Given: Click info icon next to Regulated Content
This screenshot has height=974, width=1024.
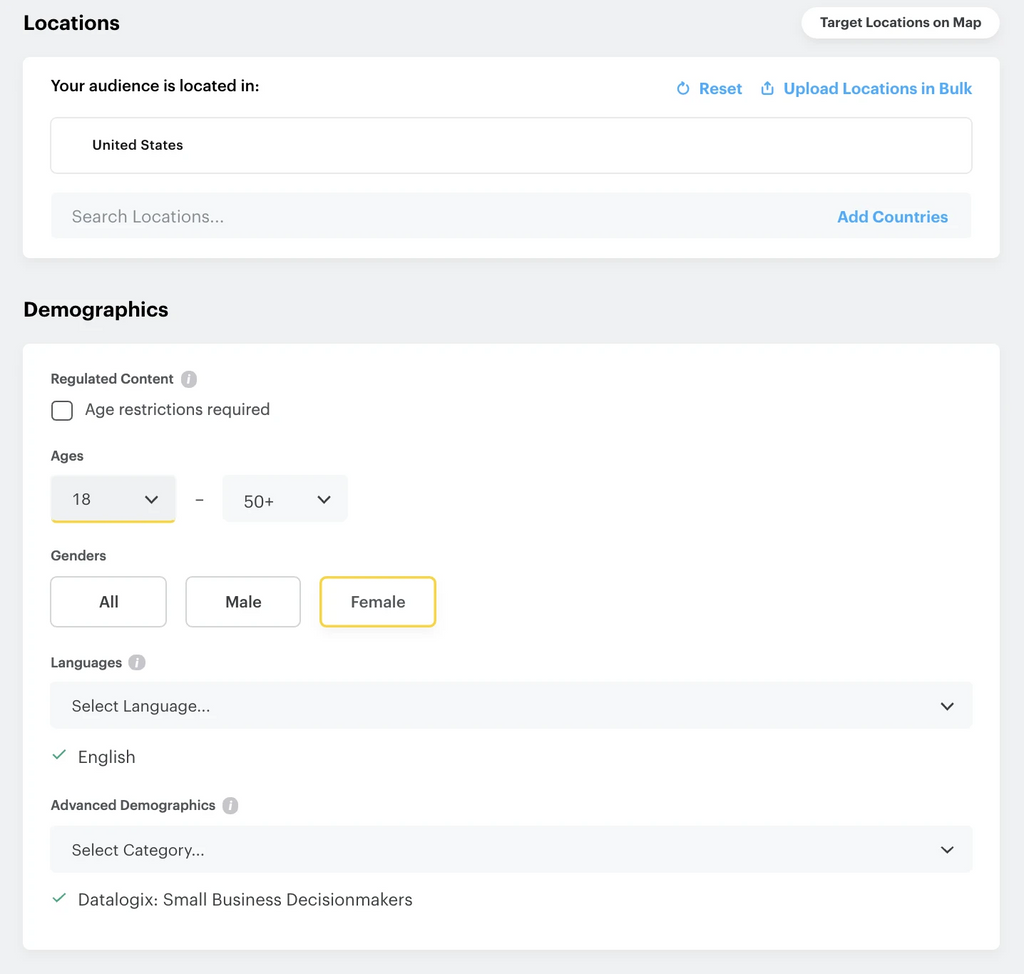Looking at the screenshot, I should (x=189, y=379).
